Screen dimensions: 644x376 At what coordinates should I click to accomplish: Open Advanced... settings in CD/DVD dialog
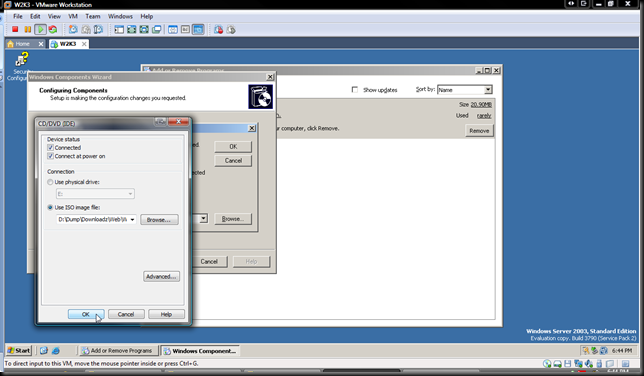point(161,277)
